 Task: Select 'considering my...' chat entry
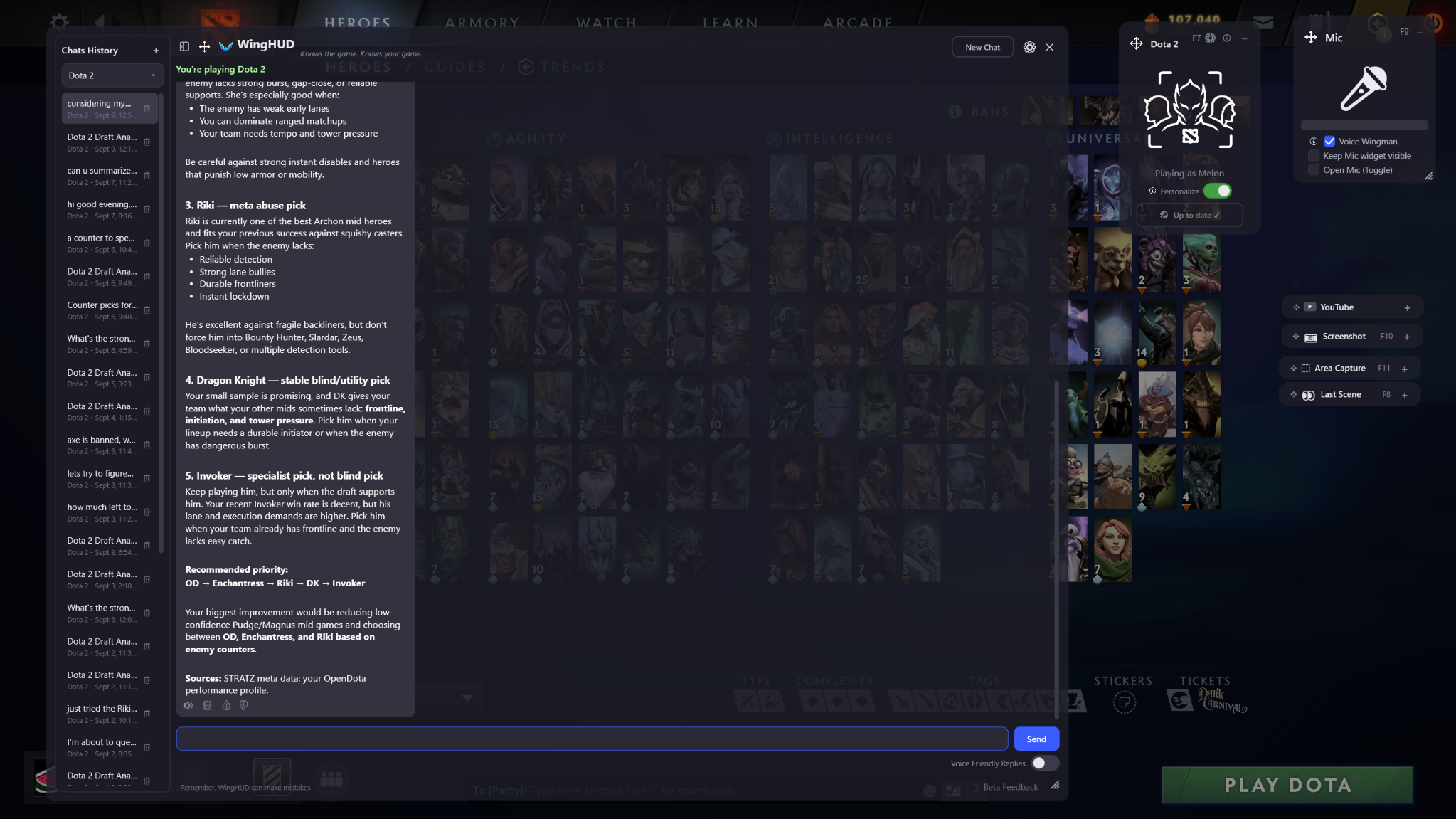[108, 108]
